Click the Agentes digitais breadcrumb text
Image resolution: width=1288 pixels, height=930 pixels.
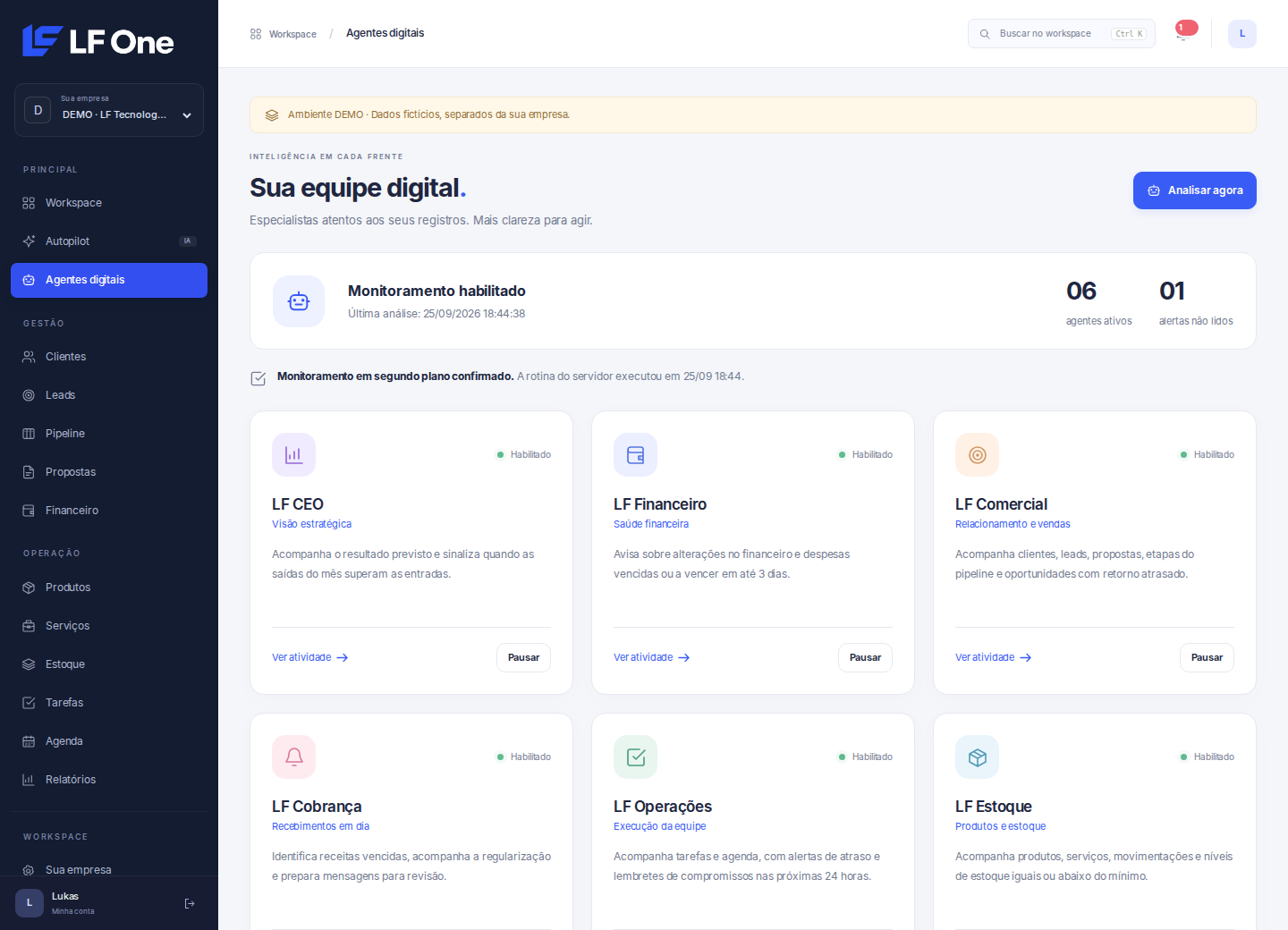(x=385, y=33)
